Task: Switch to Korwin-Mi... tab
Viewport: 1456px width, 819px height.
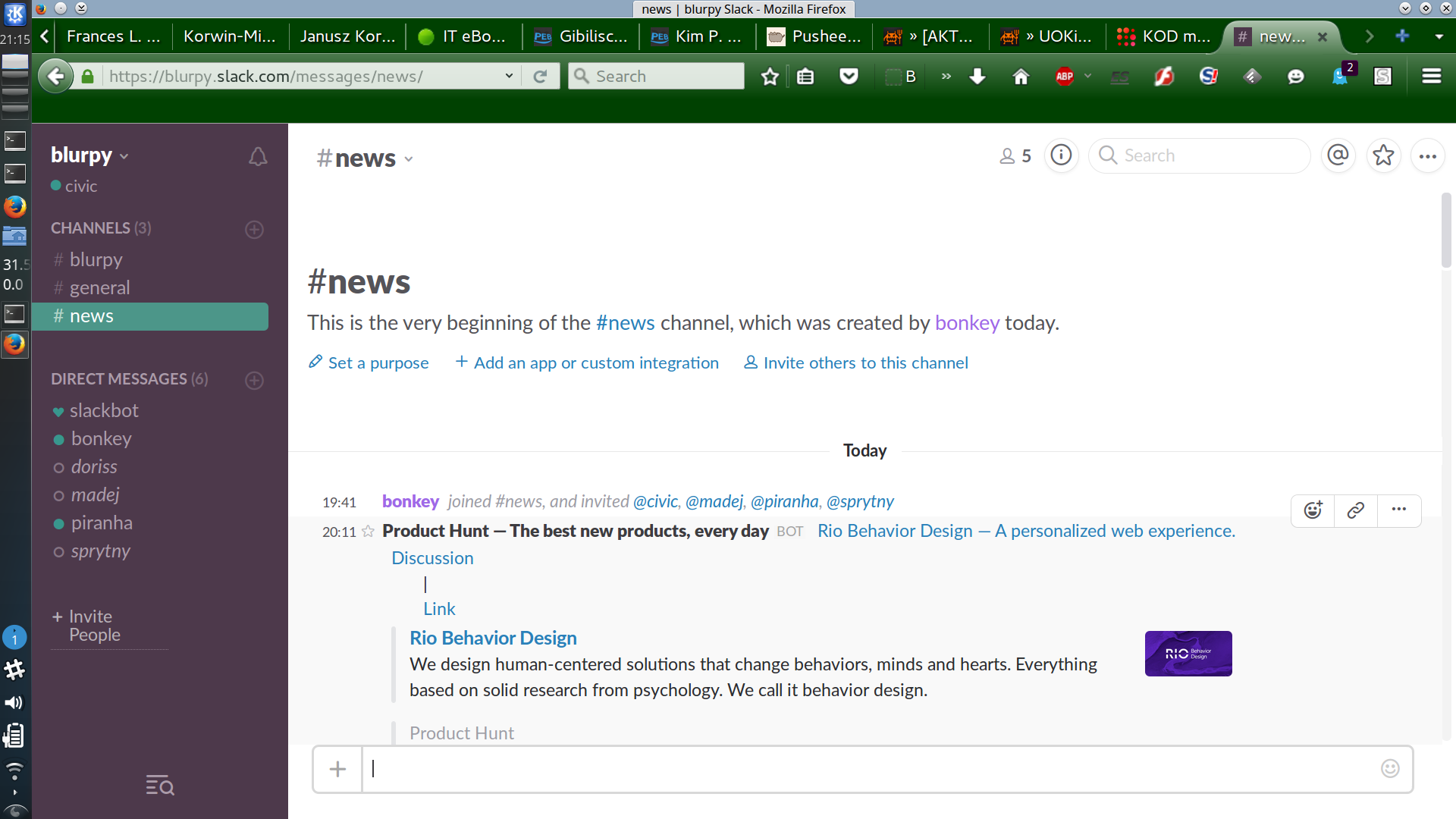Action: point(230,36)
